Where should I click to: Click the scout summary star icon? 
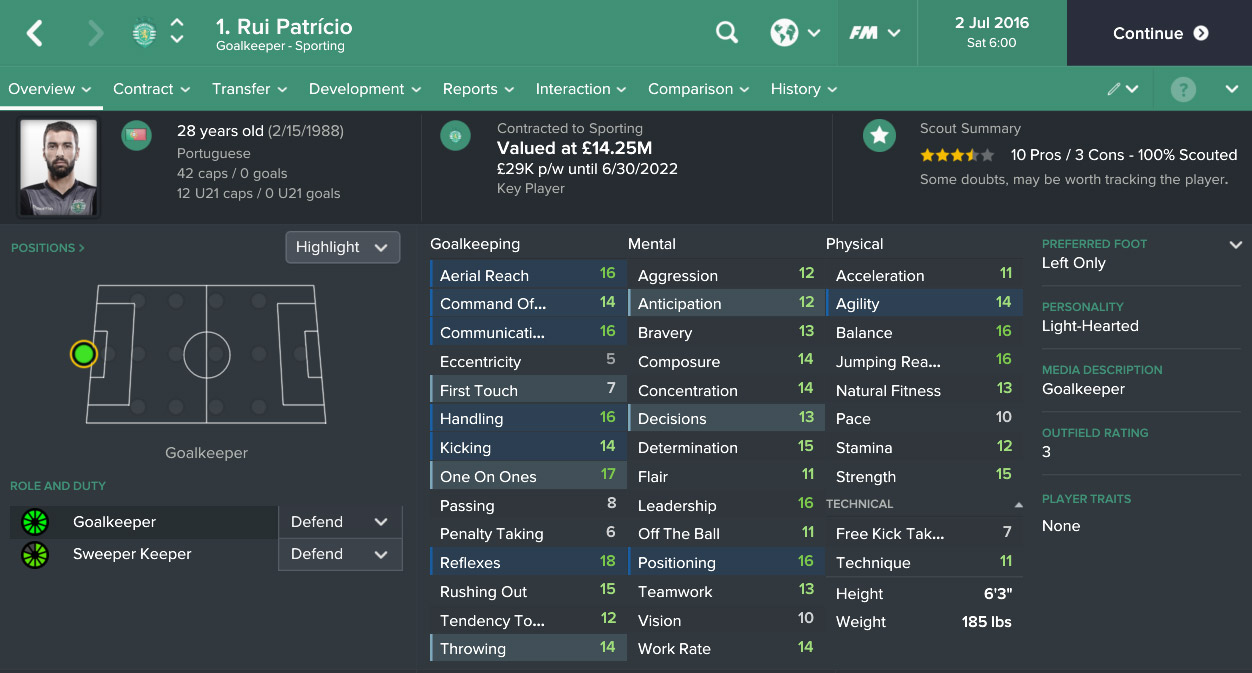point(879,135)
